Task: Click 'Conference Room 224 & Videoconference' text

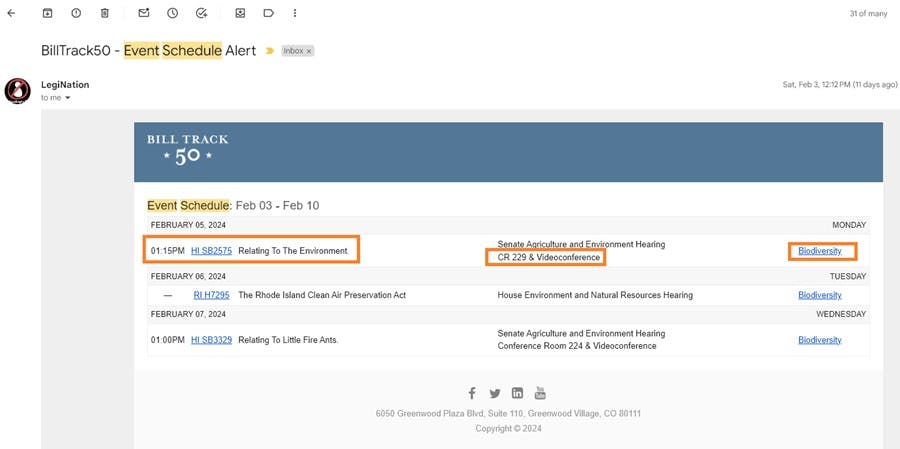Action: tap(577, 346)
